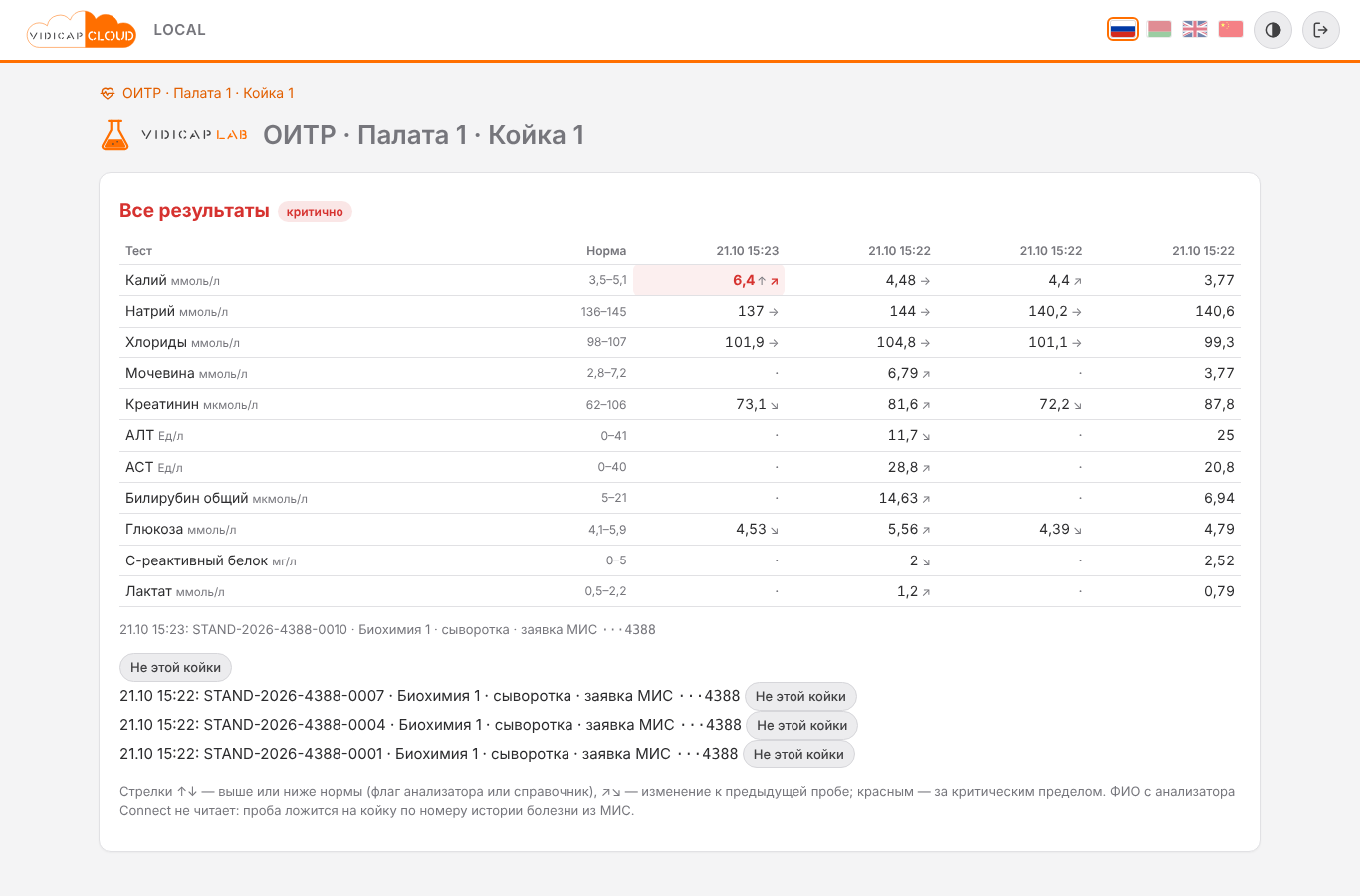Screen dimensions: 1360x896
Task: Click 'Не этой койки' under the 15:23 sample
Action: pyautogui.click(x=175, y=667)
